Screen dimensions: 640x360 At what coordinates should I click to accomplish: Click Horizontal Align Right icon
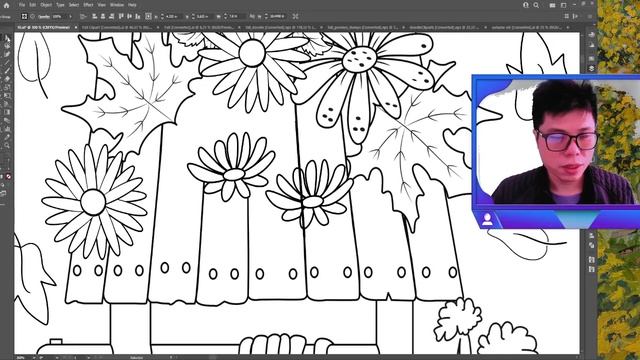pos(111,16)
